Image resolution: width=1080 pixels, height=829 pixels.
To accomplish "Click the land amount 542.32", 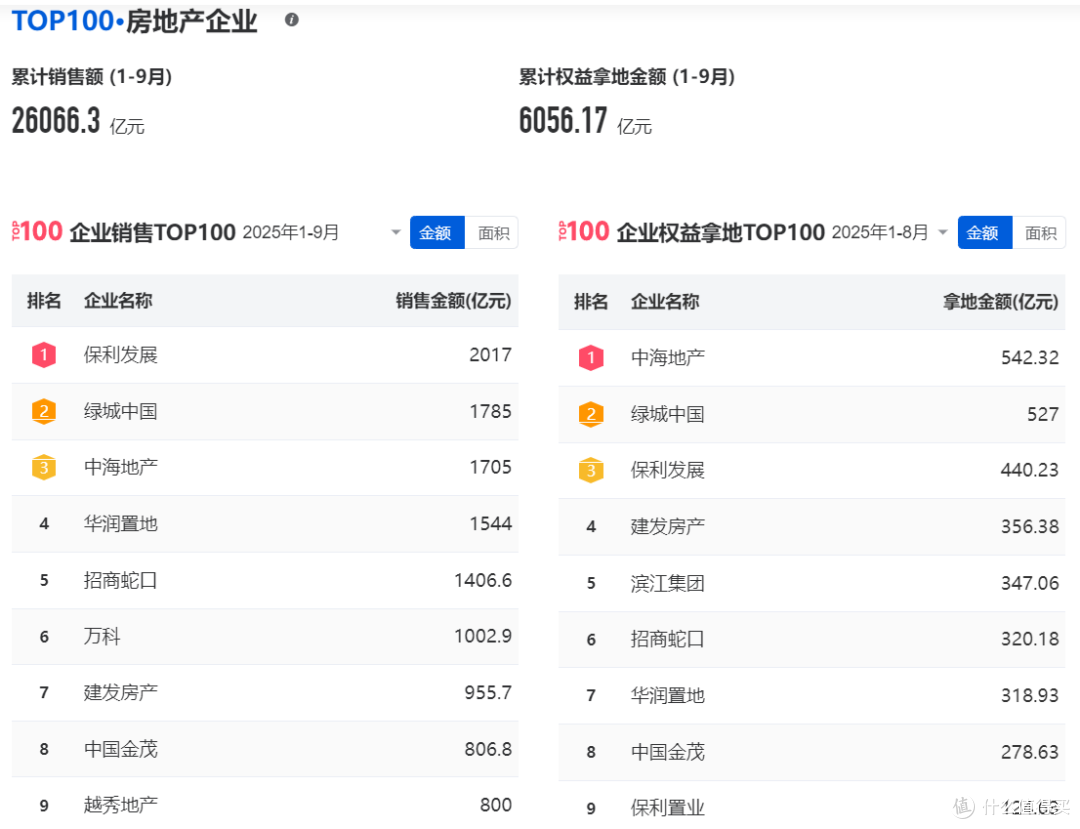I will click(1030, 358).
